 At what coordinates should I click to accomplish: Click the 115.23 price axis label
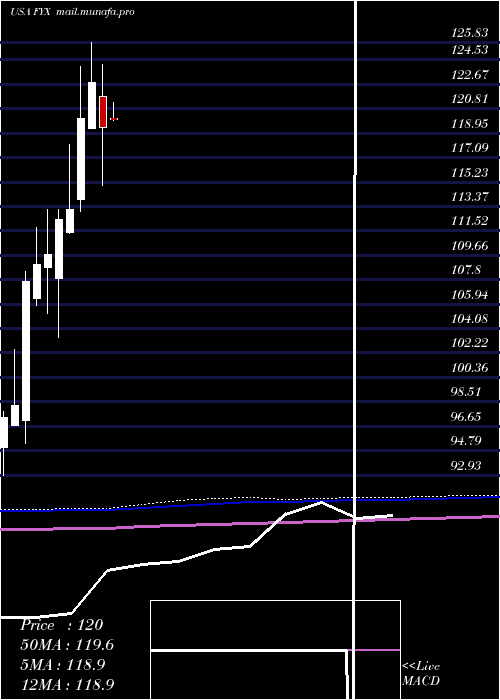tap(469, 172)
